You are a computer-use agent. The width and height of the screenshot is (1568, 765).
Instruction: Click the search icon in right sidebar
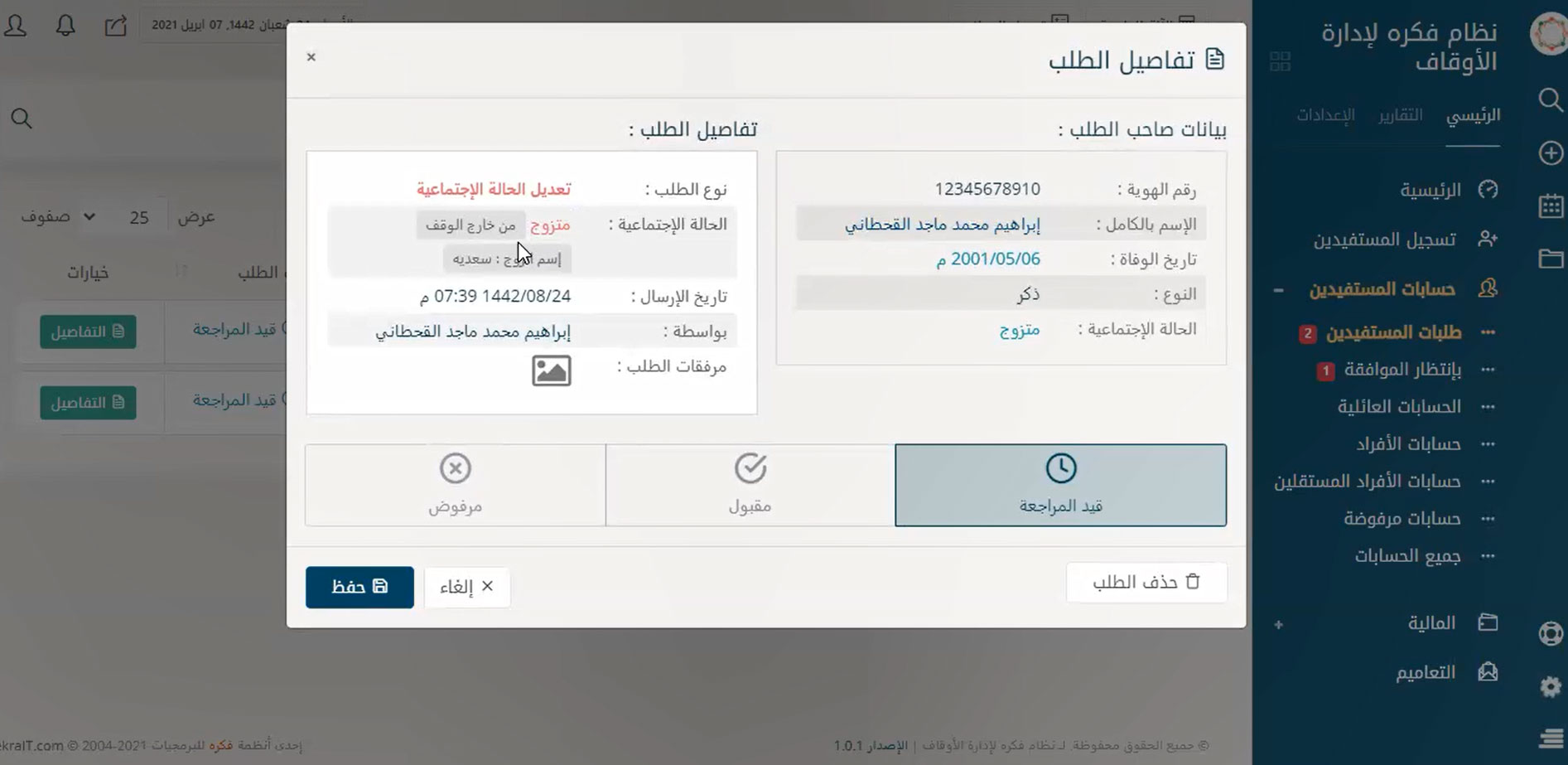tap(1550, 100)
